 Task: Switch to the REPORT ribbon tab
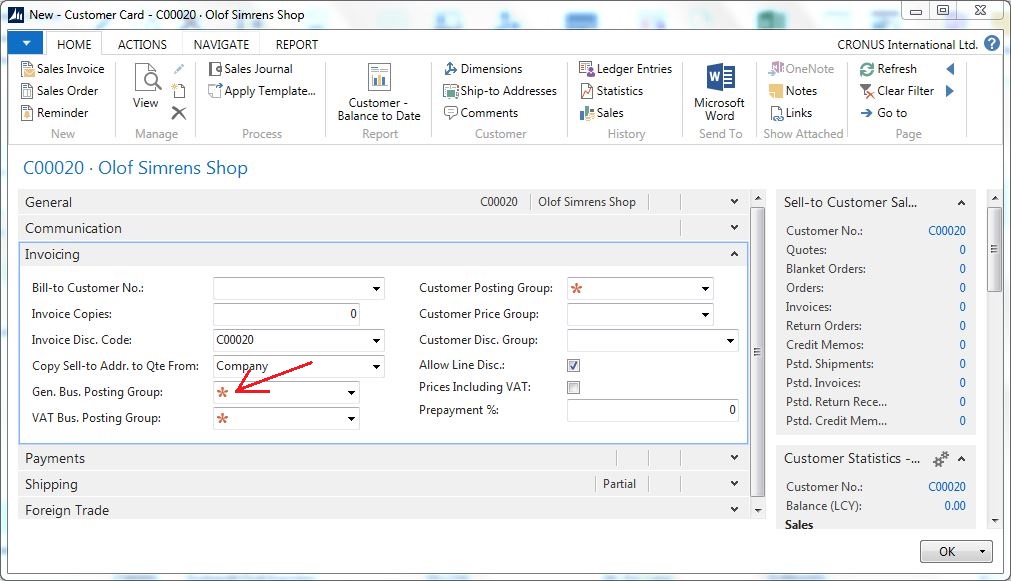click(297, 44)
